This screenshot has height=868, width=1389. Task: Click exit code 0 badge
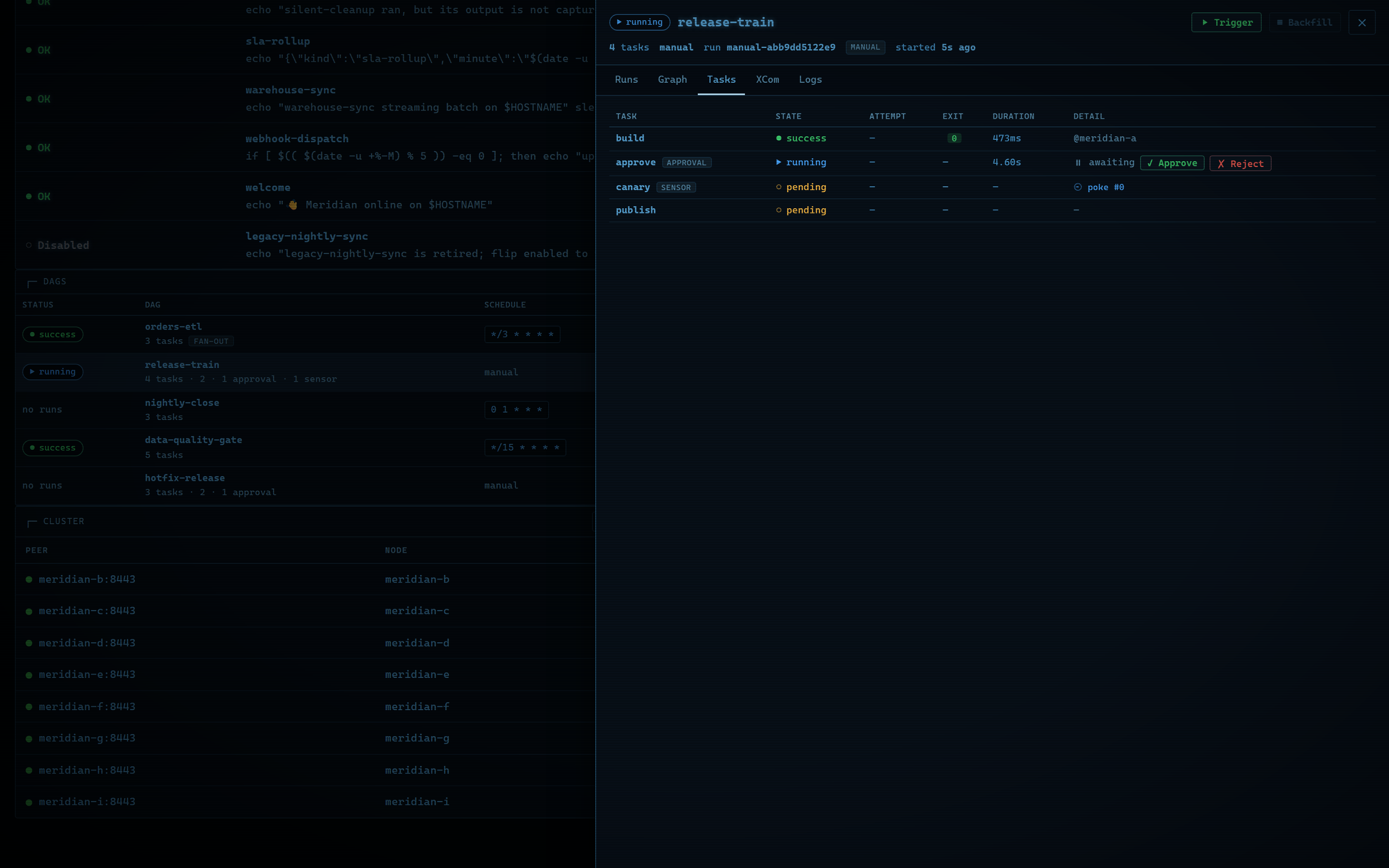point(954,138)
